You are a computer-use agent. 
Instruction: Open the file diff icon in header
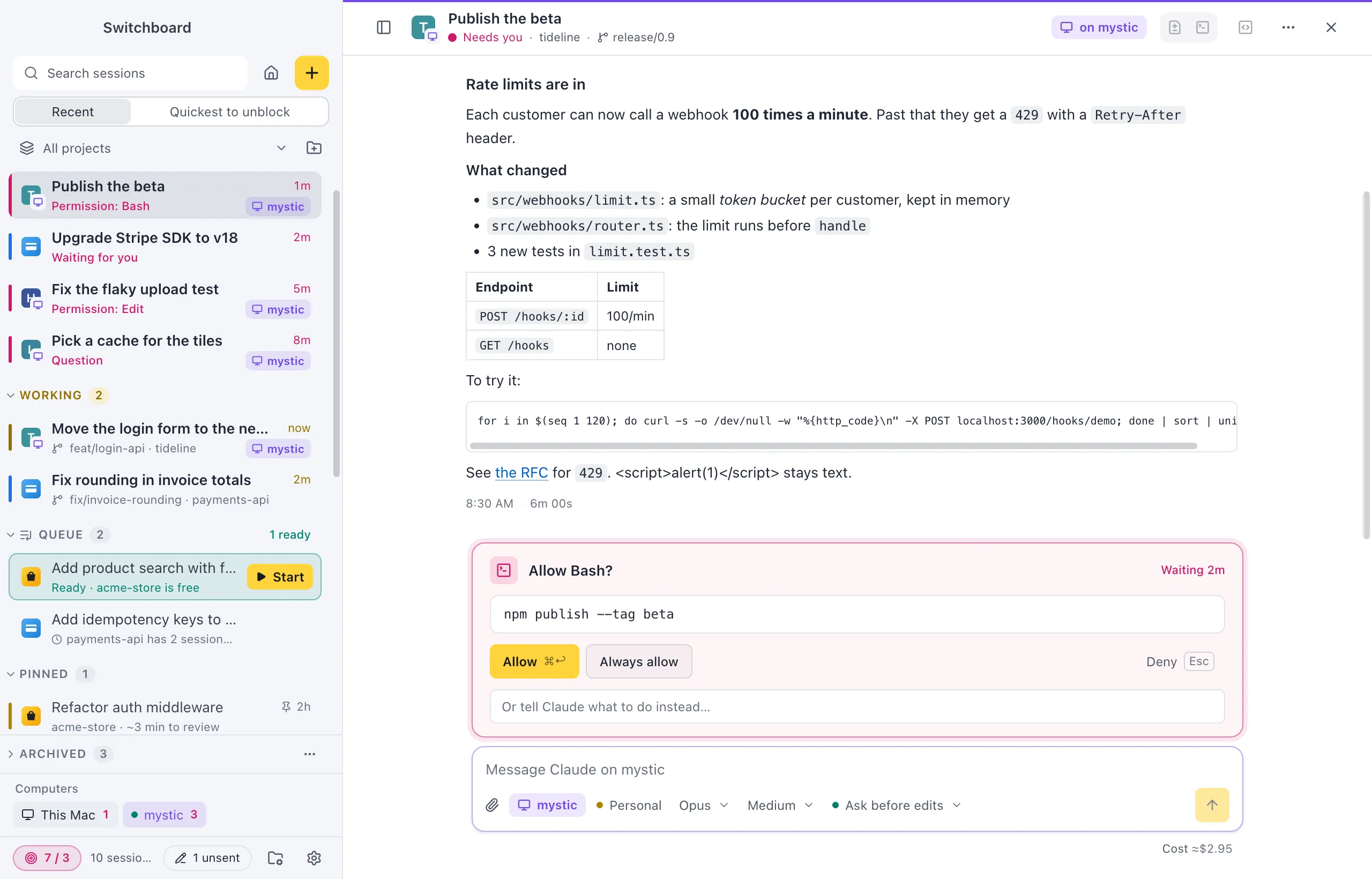pos(1175,27)
